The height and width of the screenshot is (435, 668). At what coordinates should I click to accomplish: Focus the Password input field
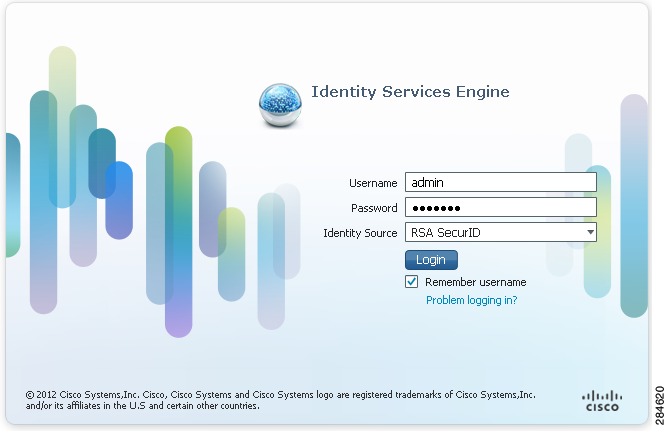(x=501, y=207)
